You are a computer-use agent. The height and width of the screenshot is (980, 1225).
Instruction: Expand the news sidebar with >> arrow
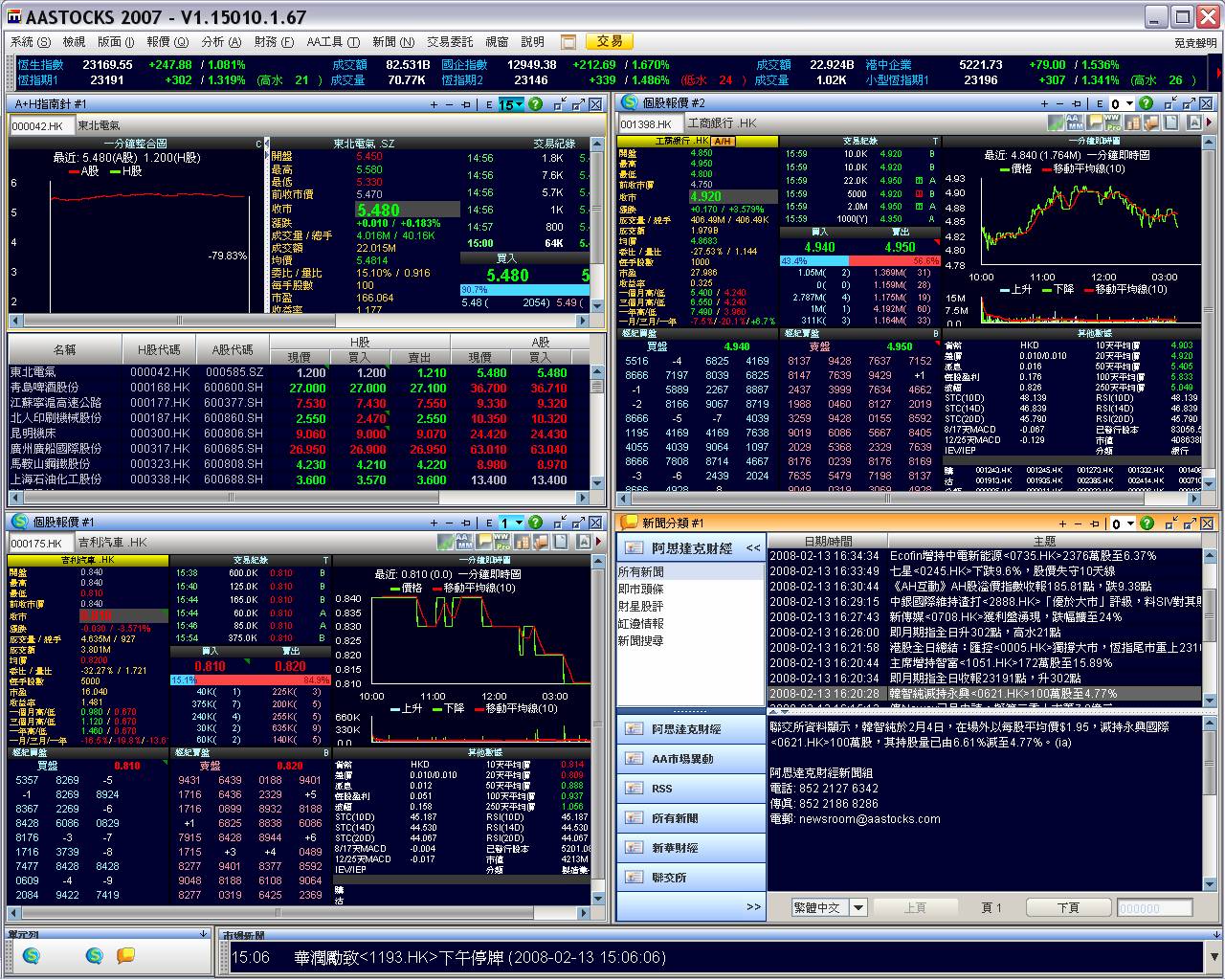753,906
